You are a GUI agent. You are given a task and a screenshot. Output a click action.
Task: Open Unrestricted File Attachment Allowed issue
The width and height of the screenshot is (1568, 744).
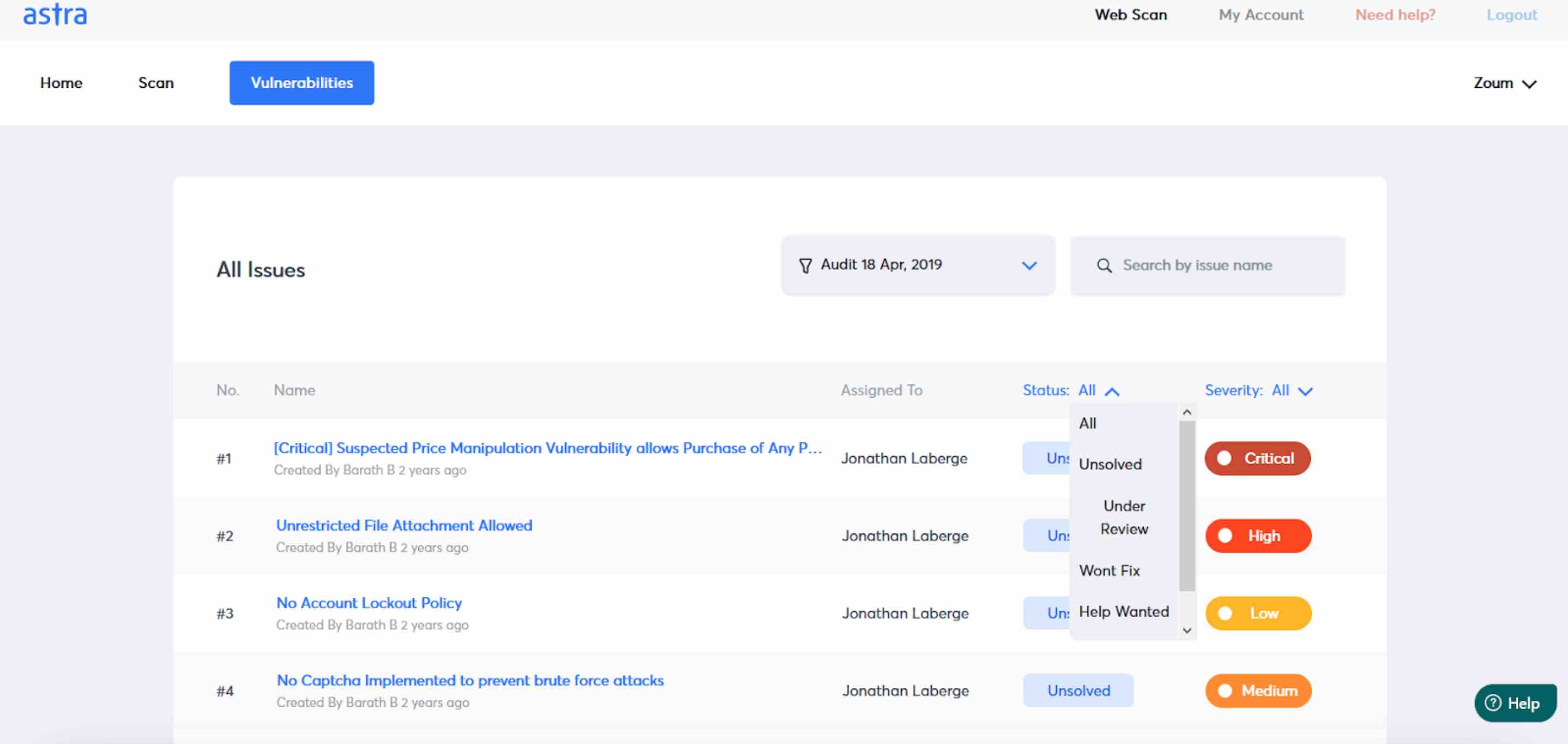[403, 525]
